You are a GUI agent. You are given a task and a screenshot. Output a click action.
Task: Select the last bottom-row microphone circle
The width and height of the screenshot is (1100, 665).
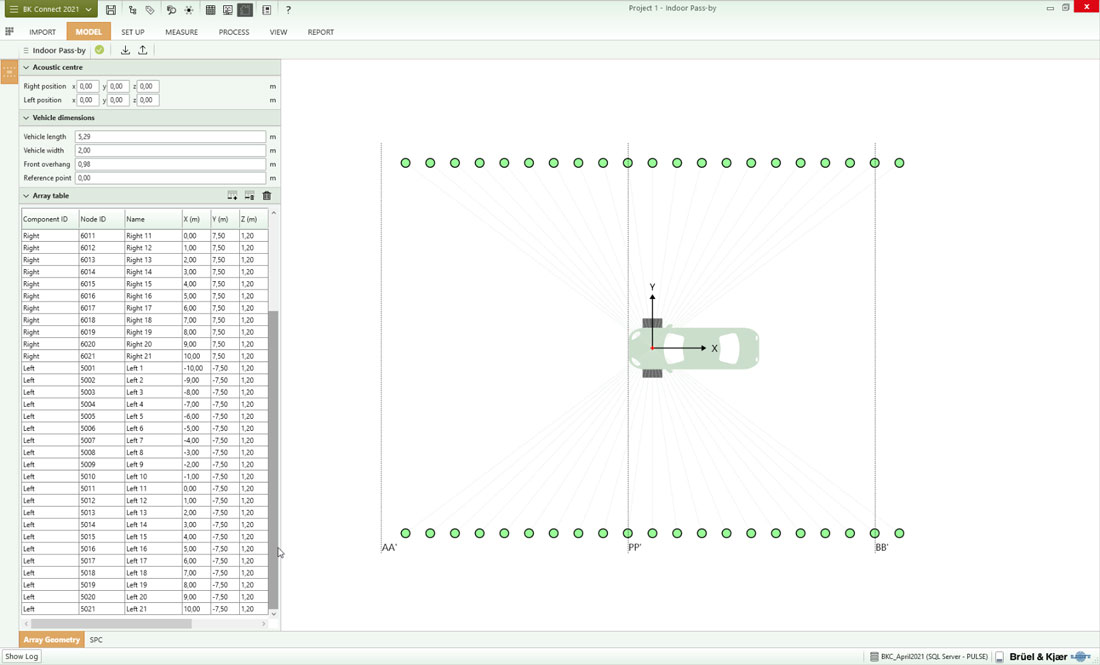coord(899,534)
